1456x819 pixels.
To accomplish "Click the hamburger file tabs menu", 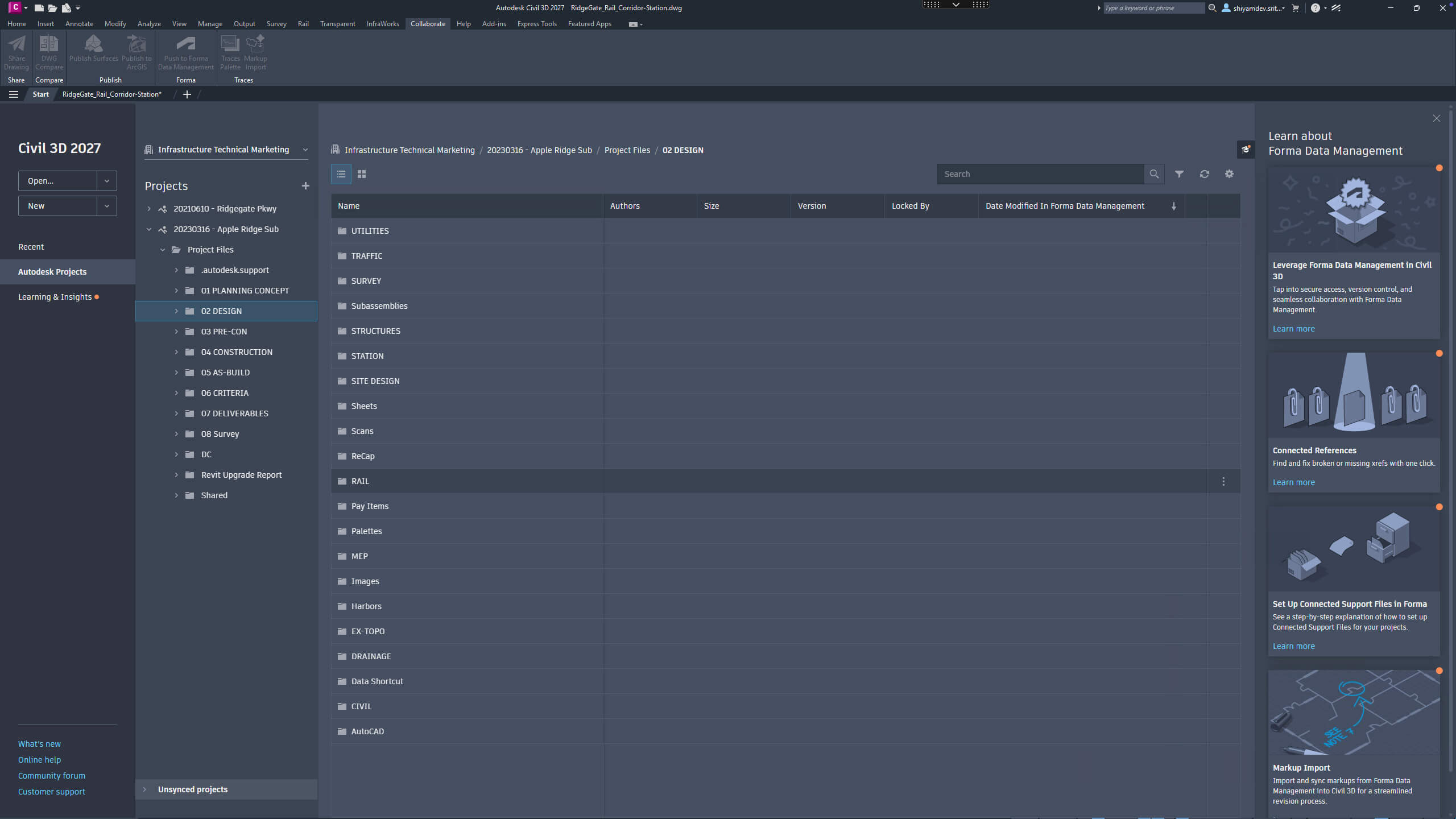I will tap(14, 94).
